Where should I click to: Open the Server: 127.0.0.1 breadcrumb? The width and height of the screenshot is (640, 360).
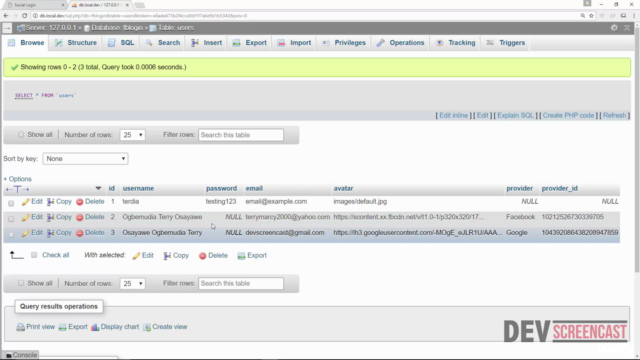pos(51,28)
